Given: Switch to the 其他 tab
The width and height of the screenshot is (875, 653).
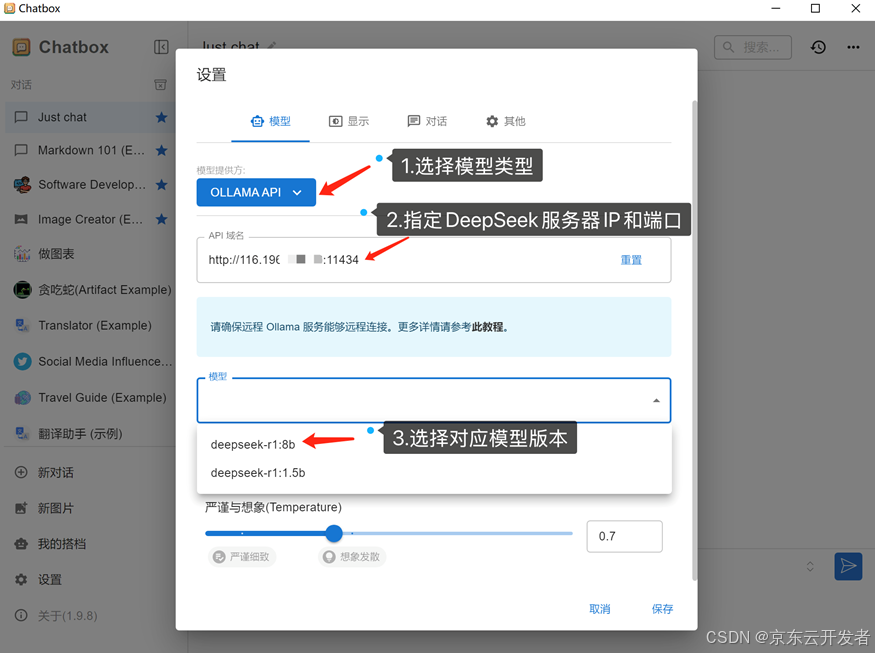Looking at the screenshot, I should click(506, 122).
